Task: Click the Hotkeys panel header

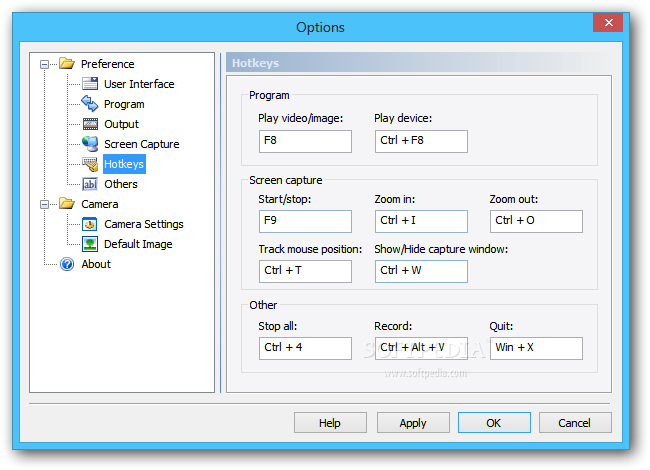Action: 419,63
